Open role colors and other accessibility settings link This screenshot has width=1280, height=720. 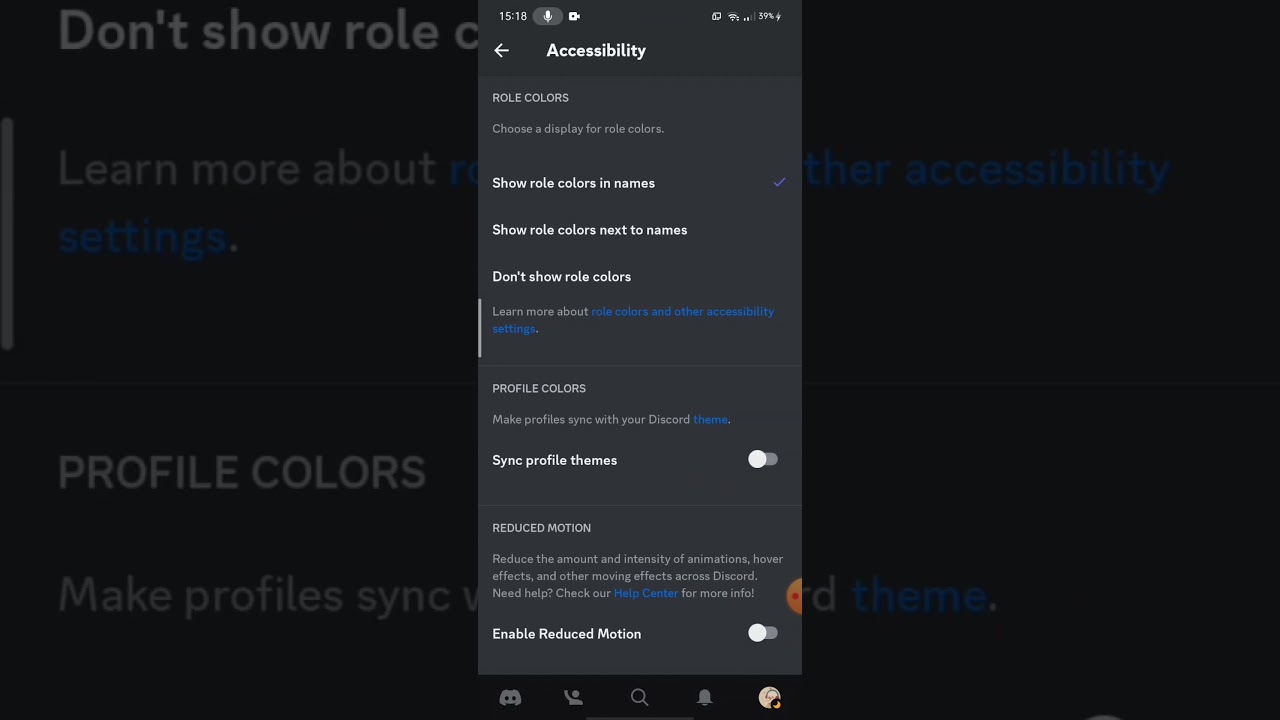(x=633, y=320)
